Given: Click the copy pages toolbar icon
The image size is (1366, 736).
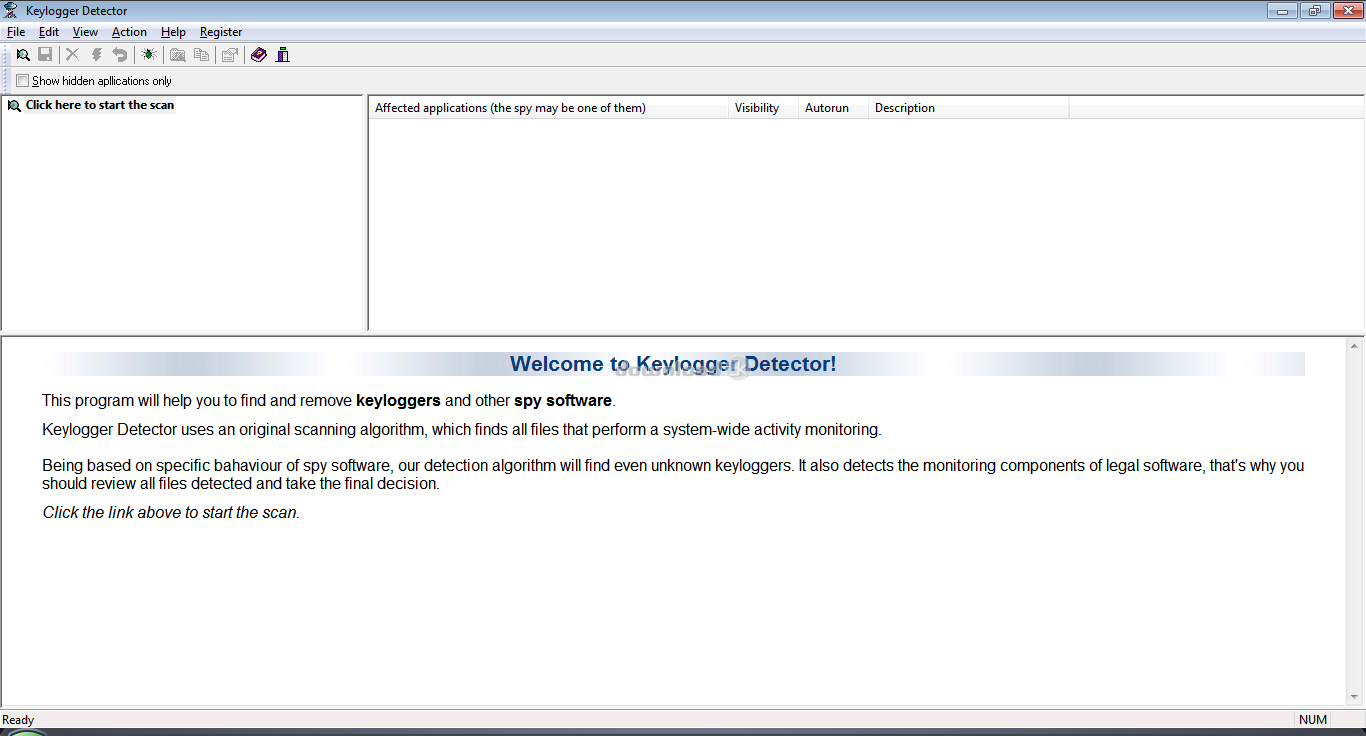Looking at the screenshot, I should tap(202, 55).
